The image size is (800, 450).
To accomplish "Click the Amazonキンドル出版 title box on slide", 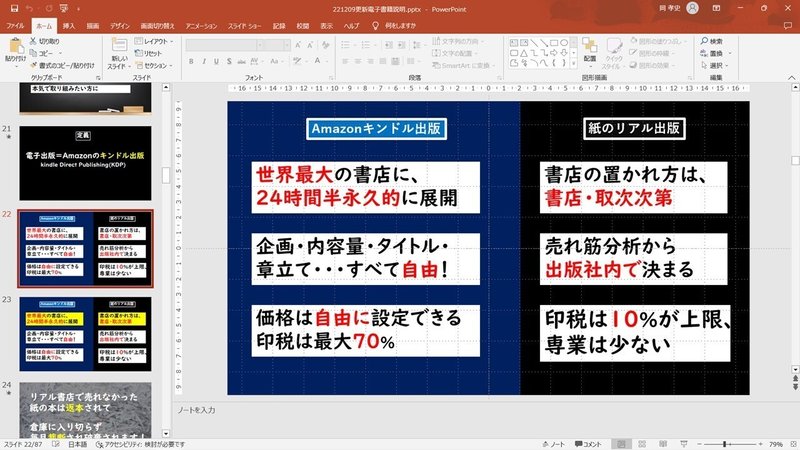I will [377, 129].
